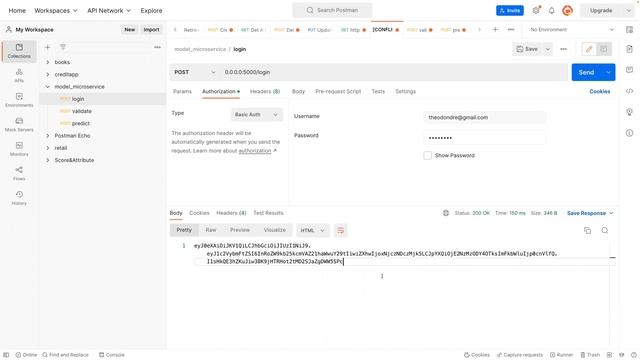Open the APIs sidebar panel

point(19,76)
